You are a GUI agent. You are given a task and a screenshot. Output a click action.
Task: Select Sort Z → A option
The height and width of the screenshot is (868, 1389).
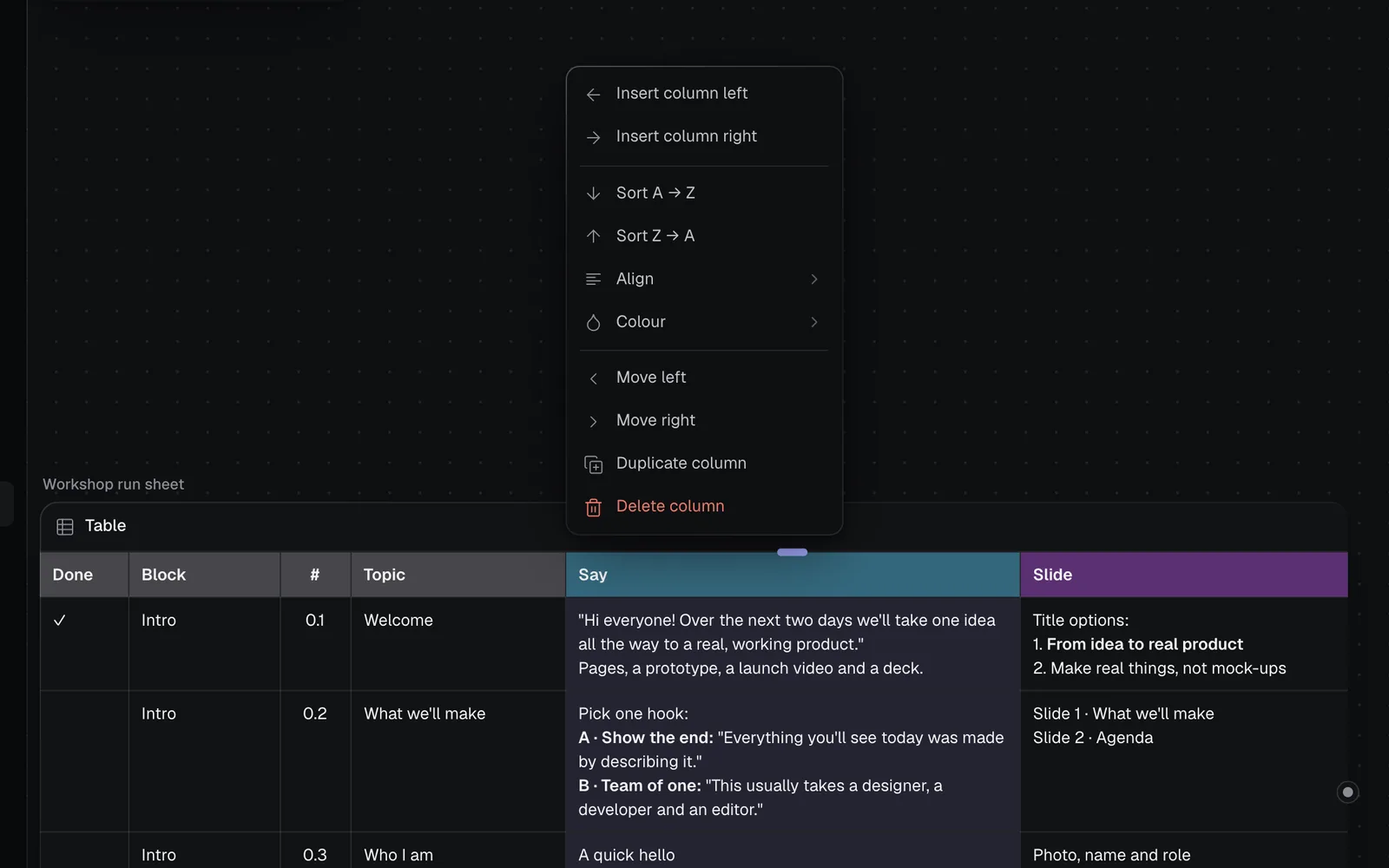click(x=704, y=235)
